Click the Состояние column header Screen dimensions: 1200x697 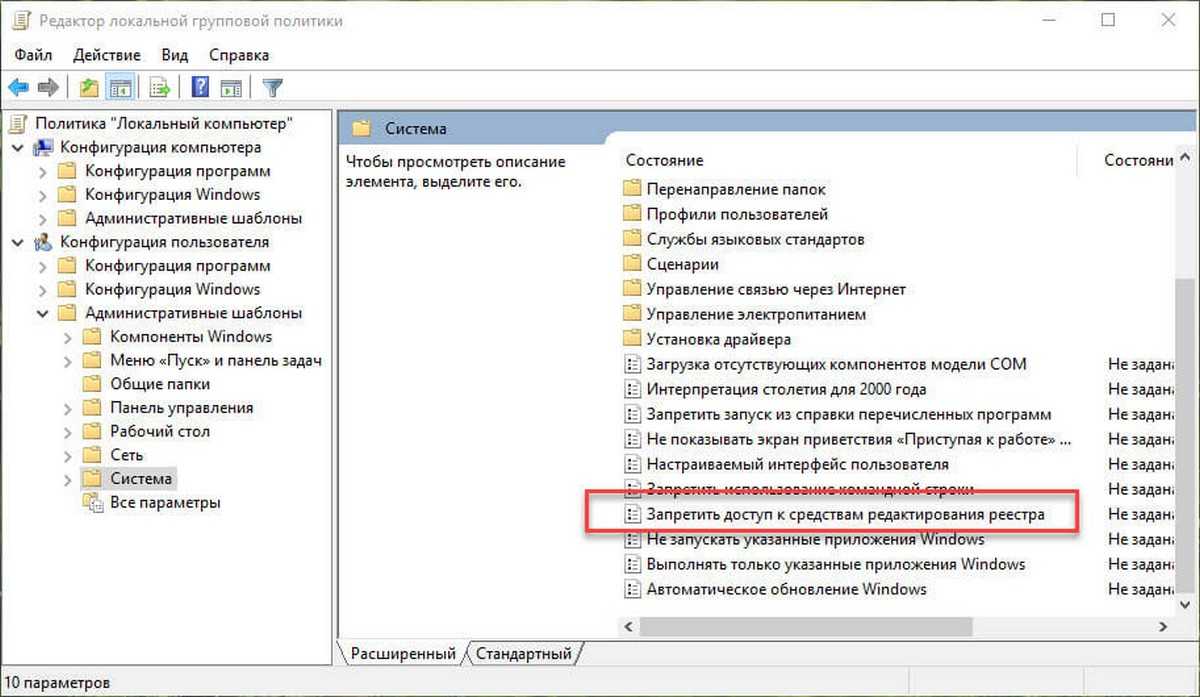[664, 160]
